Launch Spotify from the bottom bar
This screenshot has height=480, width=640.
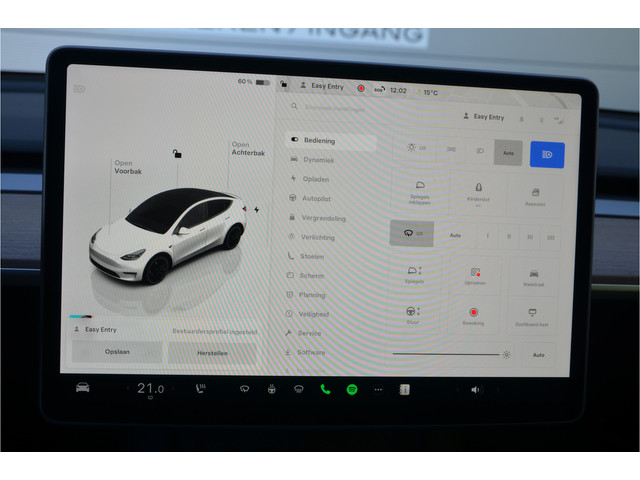(352, 389)
